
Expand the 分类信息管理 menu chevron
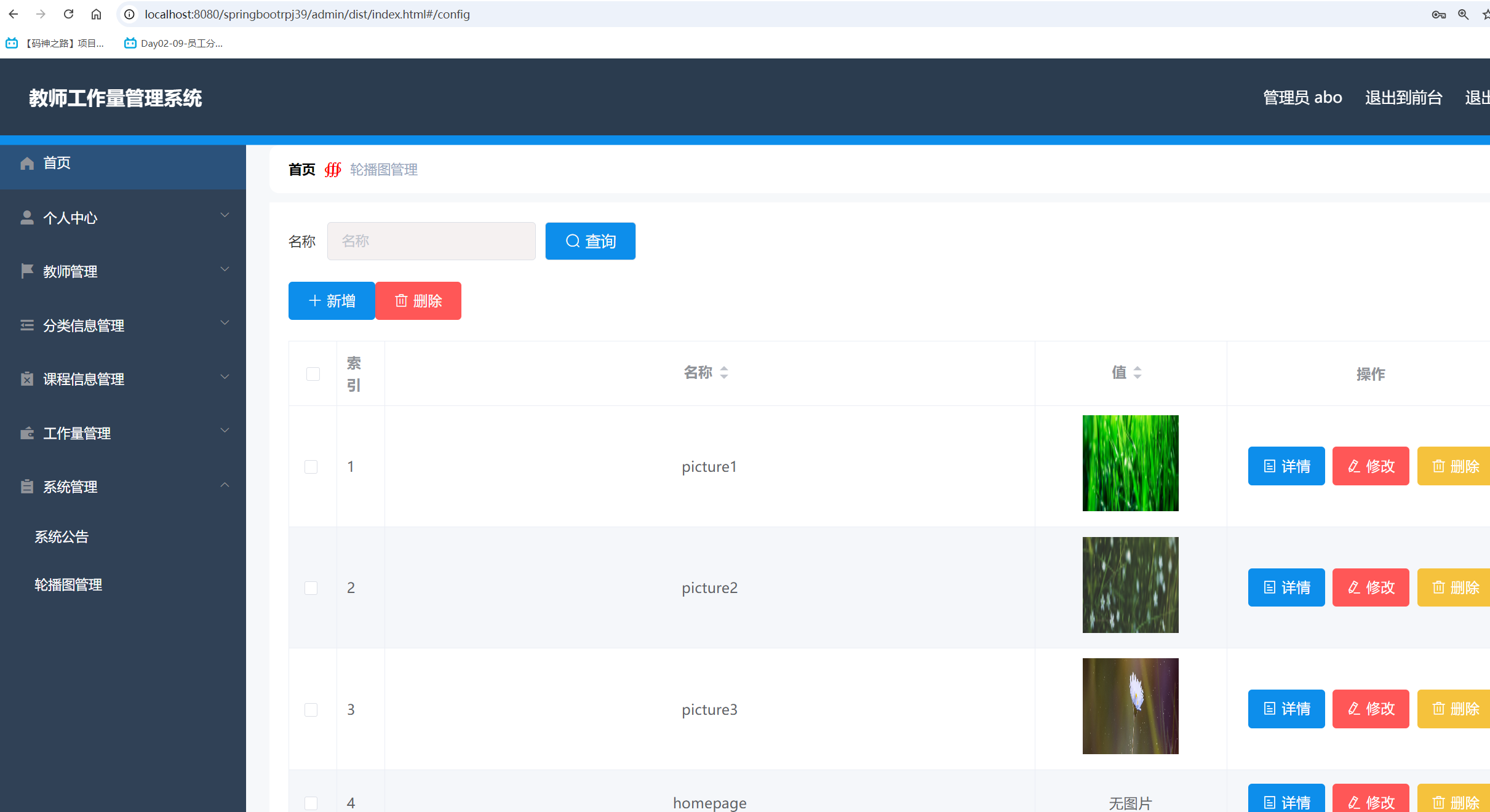pos(225,323)
